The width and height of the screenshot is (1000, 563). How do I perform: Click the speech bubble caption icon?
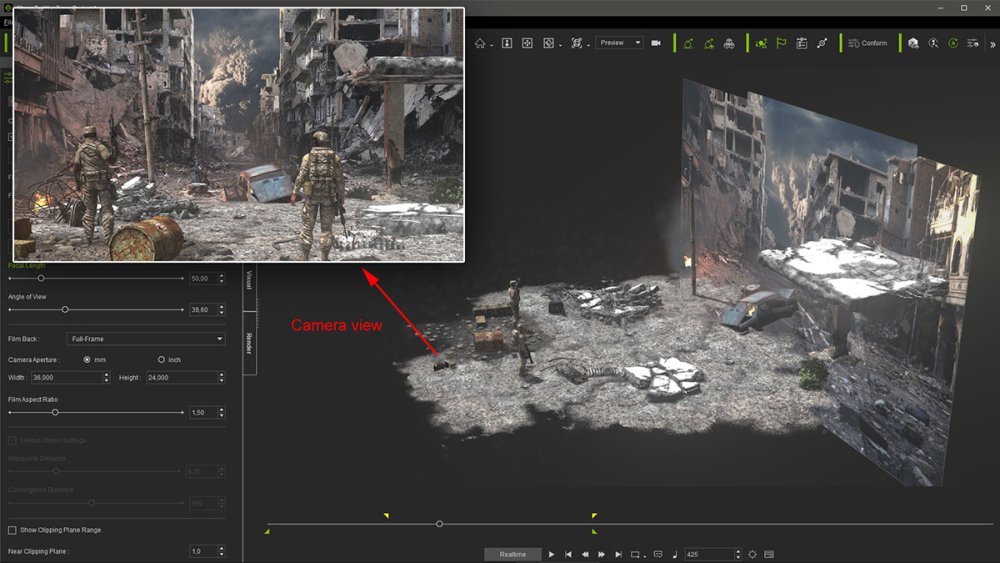(658, 554)
